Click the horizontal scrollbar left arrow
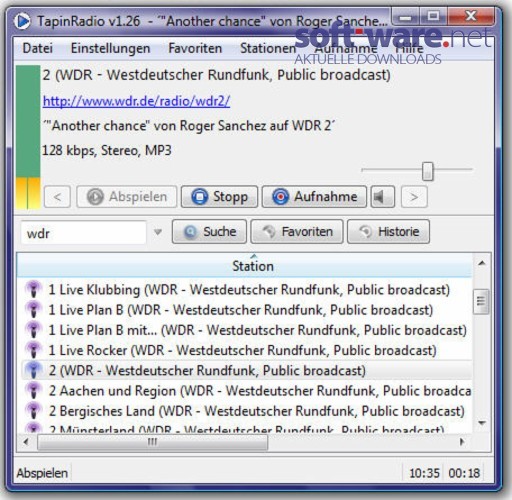 pos(26,442)
